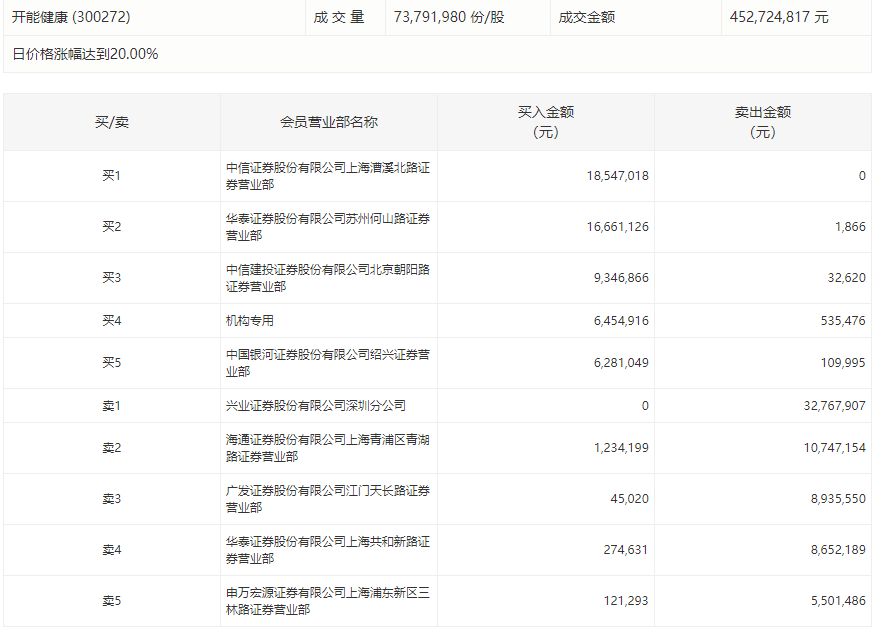
Task: Click the 日价格涨幅达到20.00% note
Action: (85, 54)
